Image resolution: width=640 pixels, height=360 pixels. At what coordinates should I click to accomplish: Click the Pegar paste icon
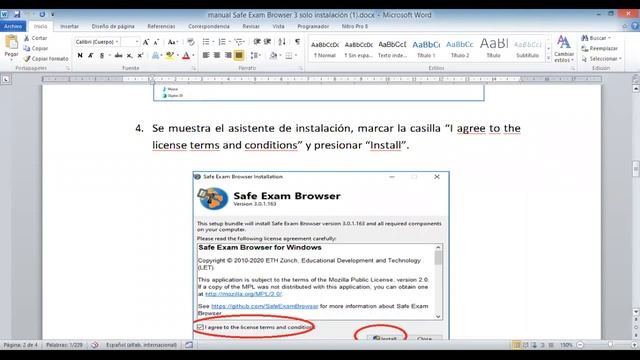(x=11, y=42)
